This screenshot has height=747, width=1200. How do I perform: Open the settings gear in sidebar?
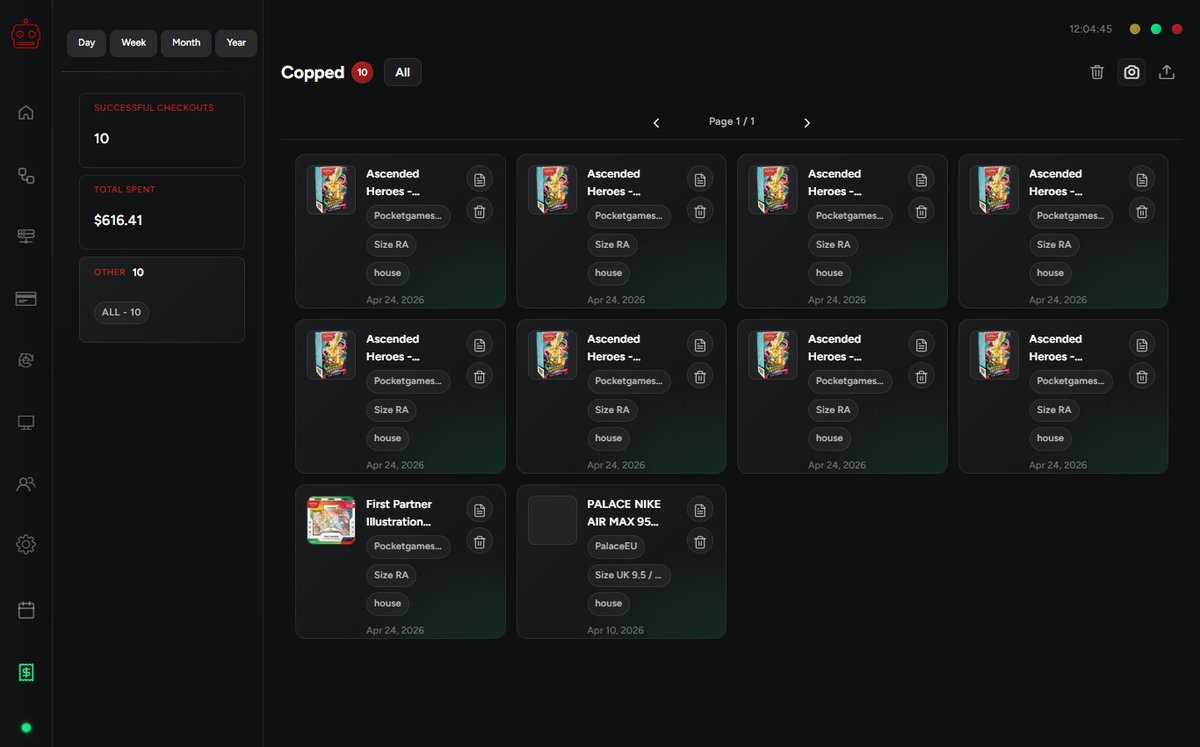(26, 545)
